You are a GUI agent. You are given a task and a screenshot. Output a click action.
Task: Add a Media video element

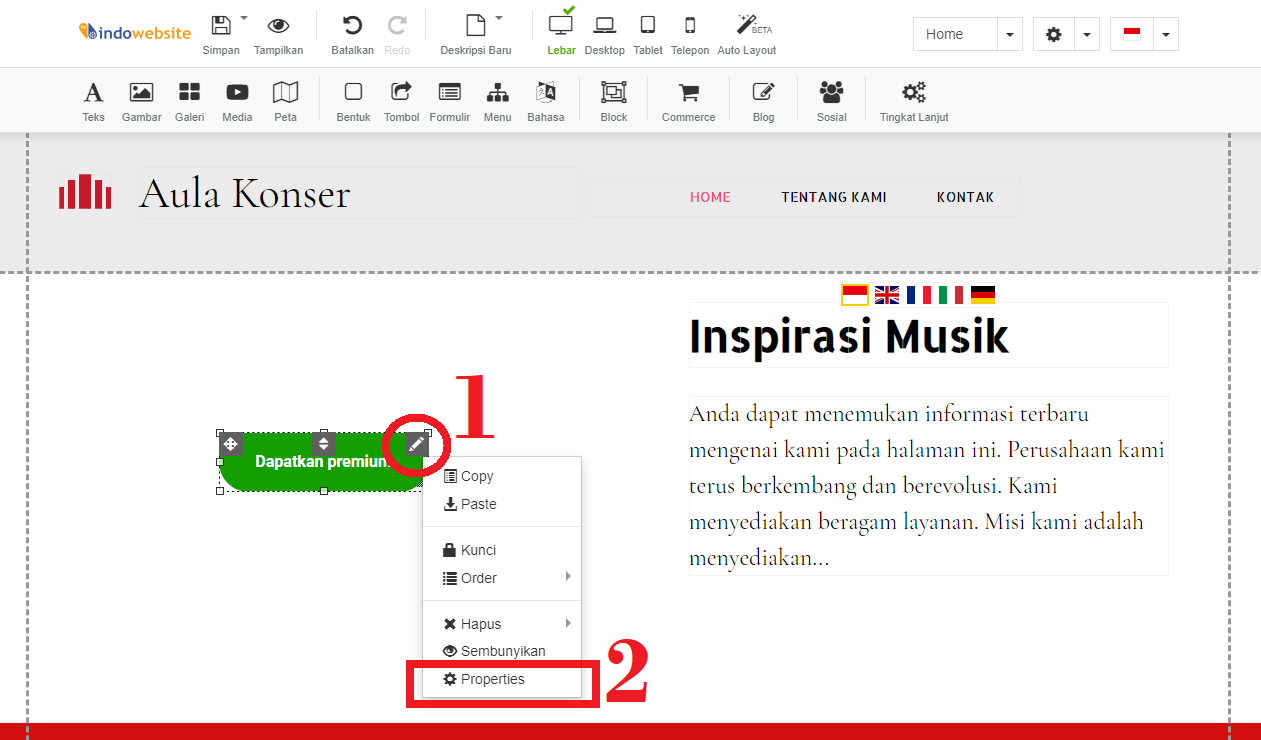237,103
